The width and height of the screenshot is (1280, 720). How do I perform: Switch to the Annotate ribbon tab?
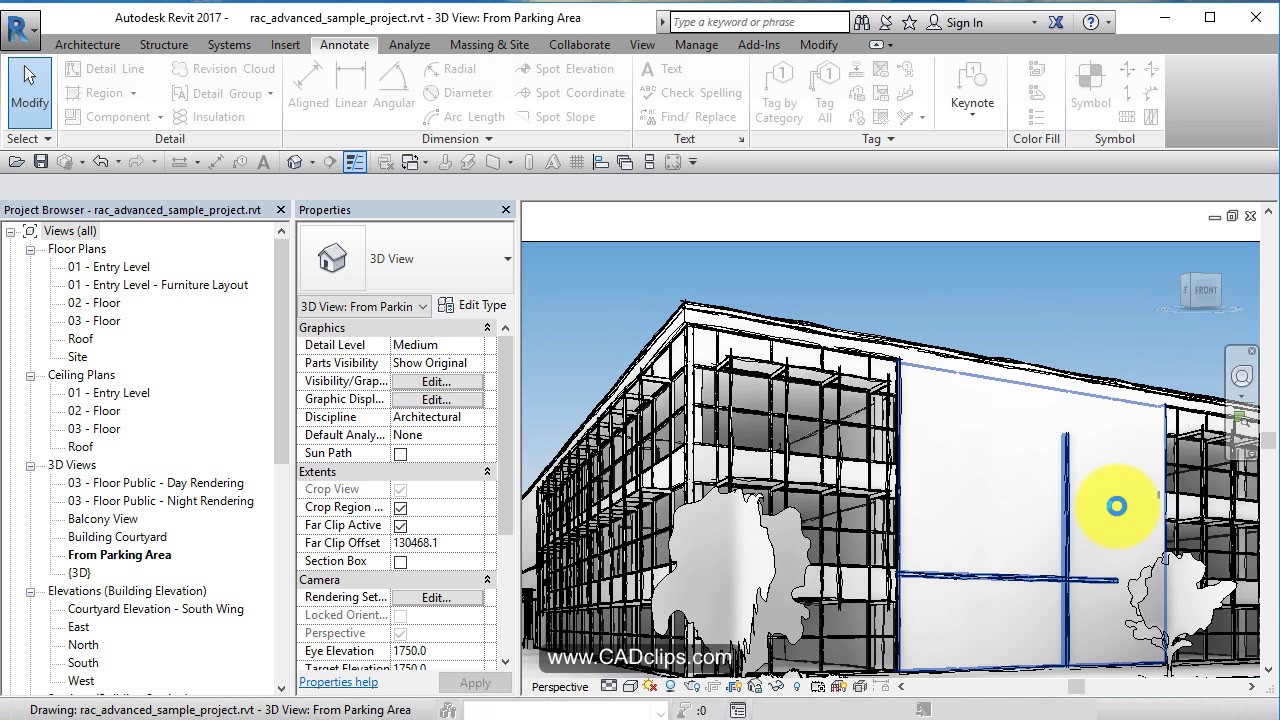point(344,44)
